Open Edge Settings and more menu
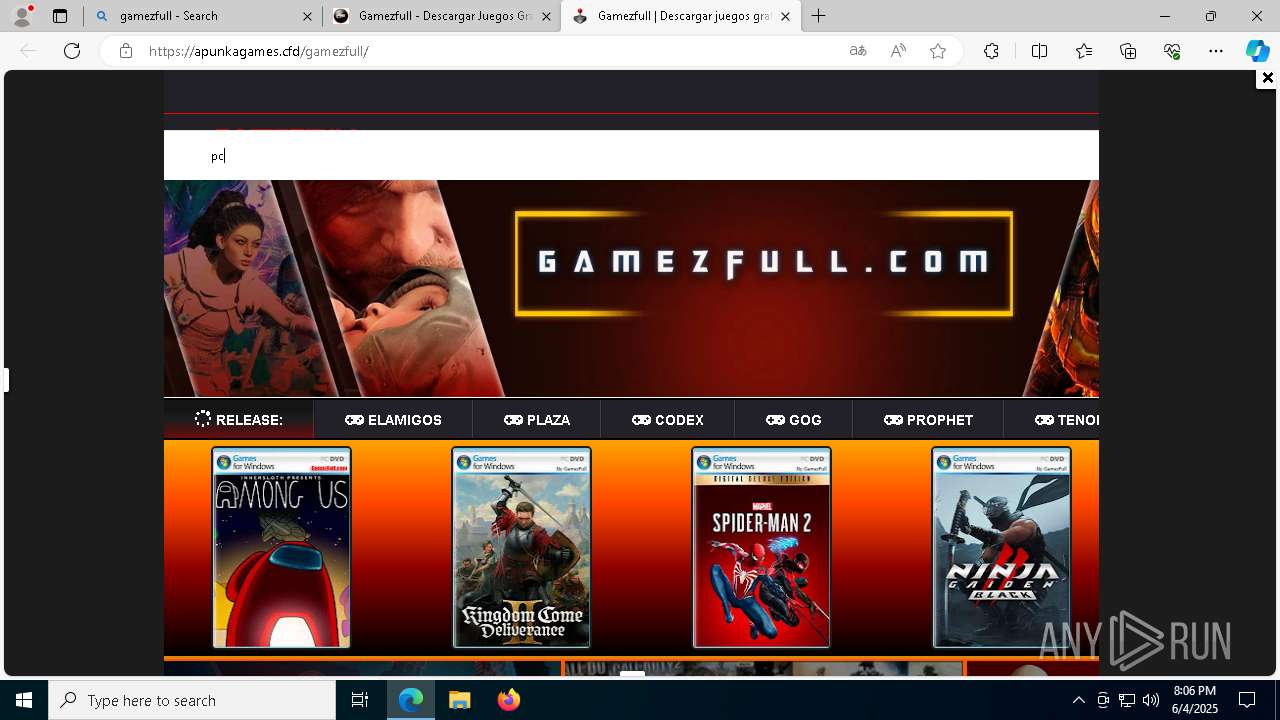Viewport: 1280px width, 720px height. tap(1216, 51)
